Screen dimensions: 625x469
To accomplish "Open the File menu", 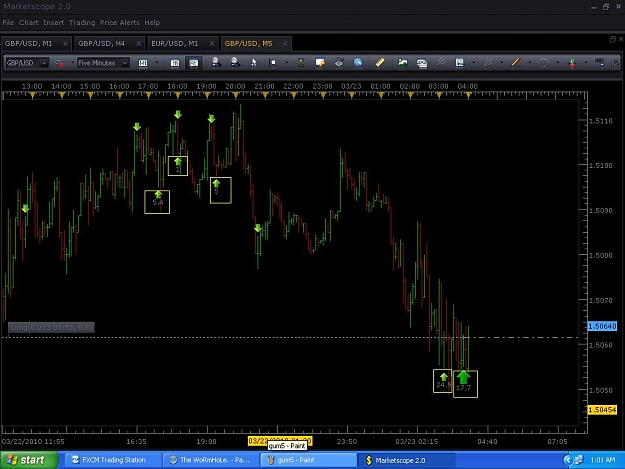I will click(8, 23).
